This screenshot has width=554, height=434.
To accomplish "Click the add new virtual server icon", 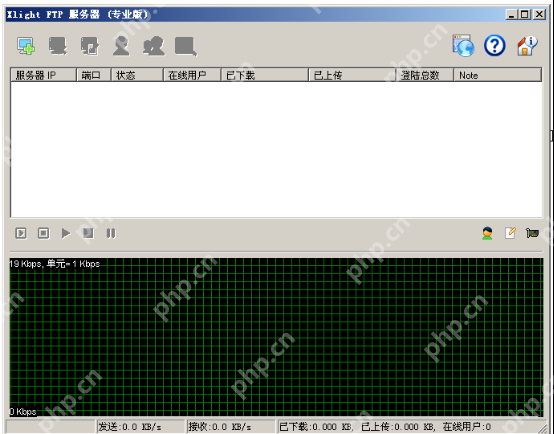I will tap(26, 46).
